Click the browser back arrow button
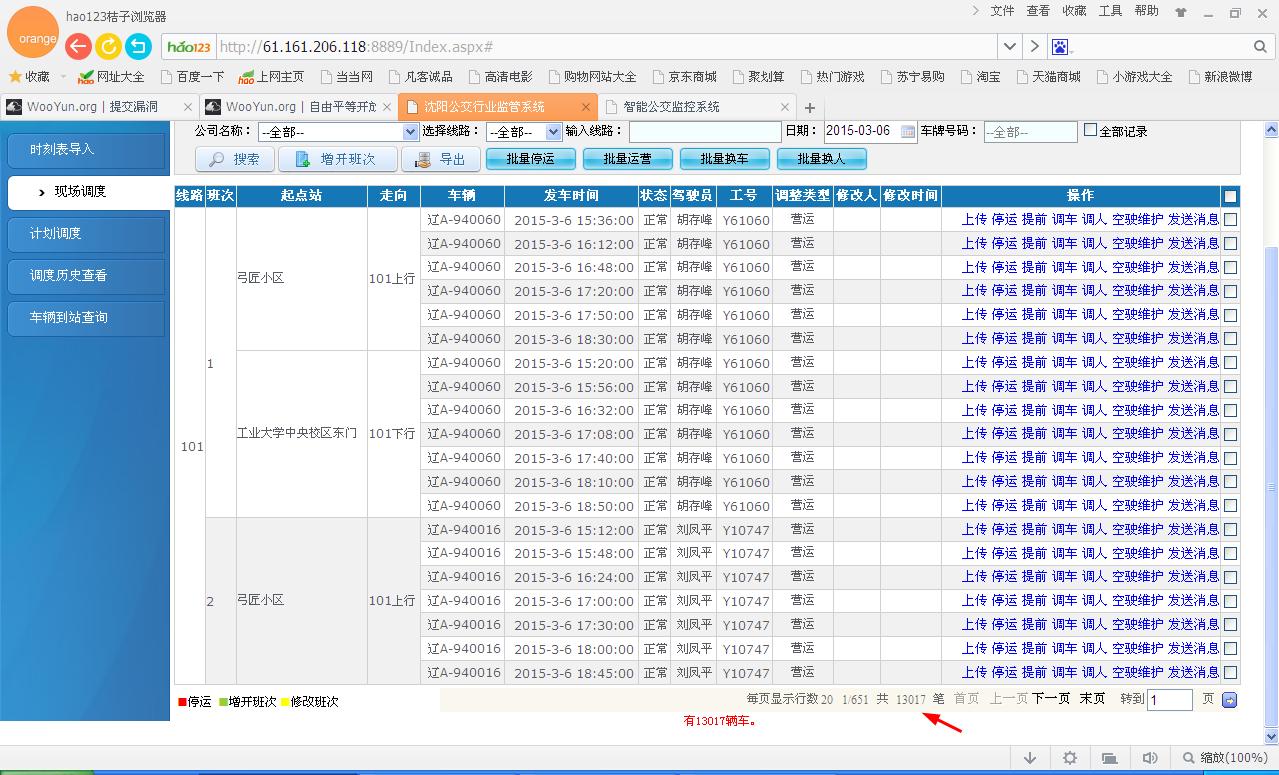Viewport: 1279px width, 775px height. (x=78, y=46)
